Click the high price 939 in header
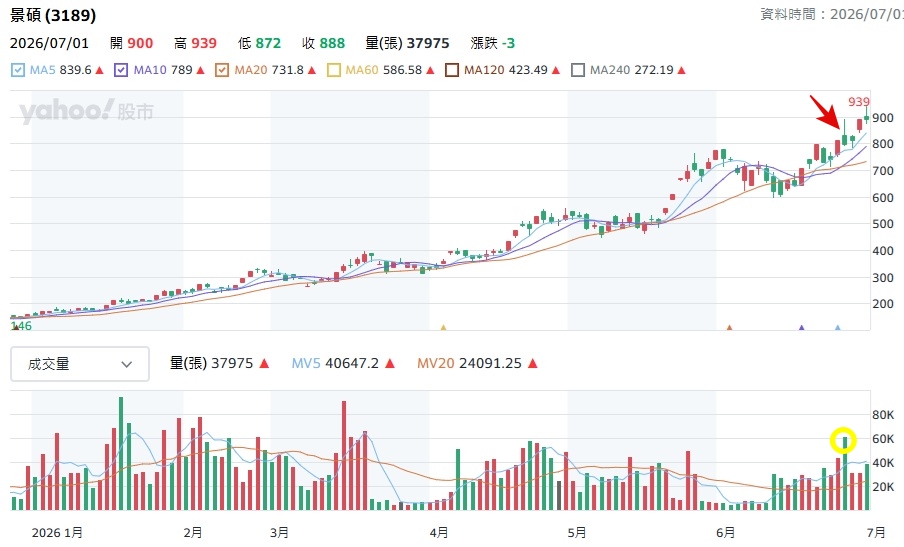 (x=204, y=43)
